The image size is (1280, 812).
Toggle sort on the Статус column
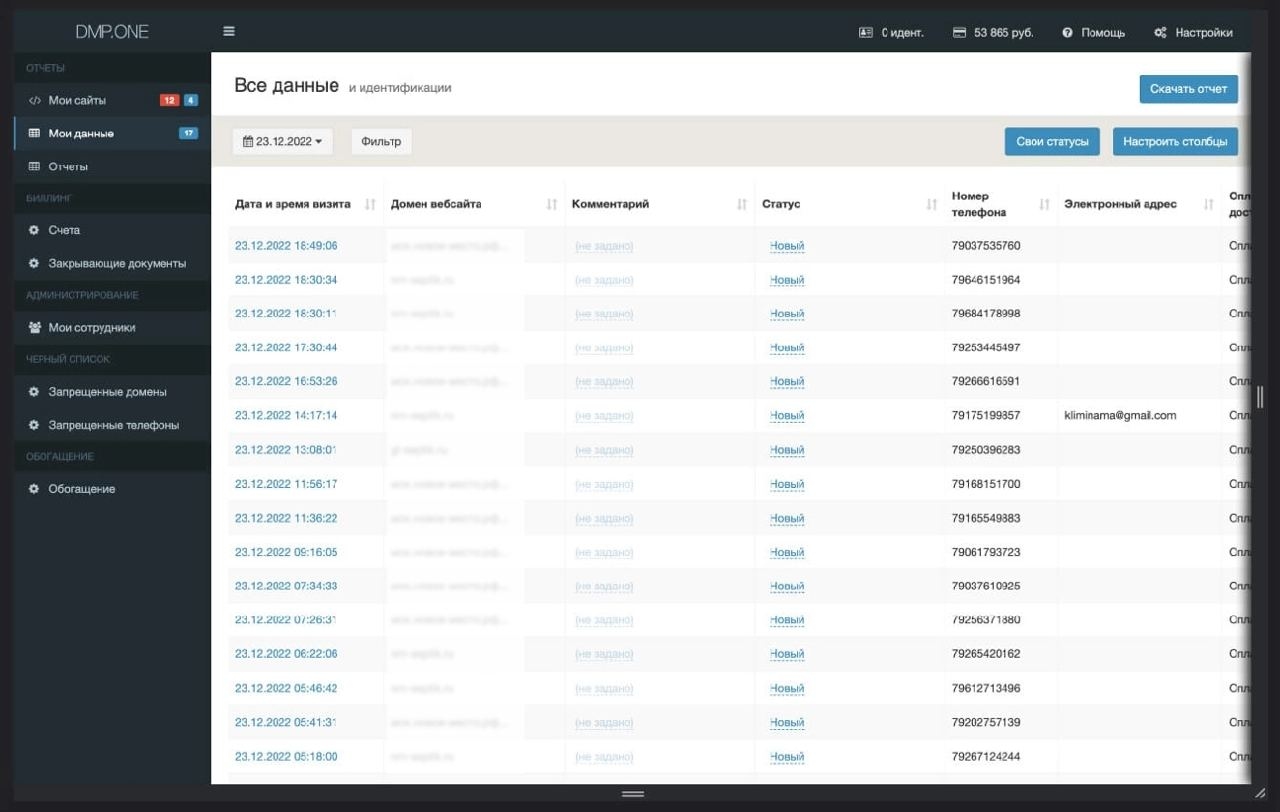pyautogui.click(x=932, y=204)
